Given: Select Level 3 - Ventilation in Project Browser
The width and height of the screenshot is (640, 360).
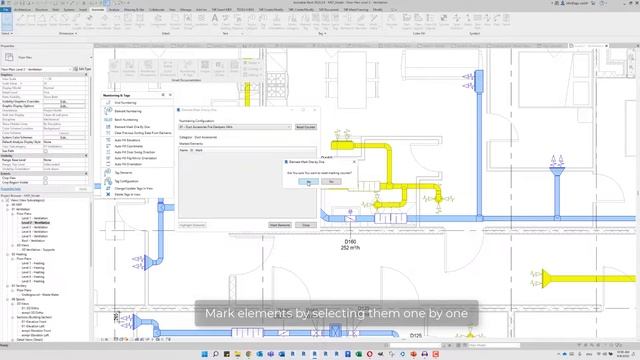Looking at the screenshot, I should click(x=34, y=227).
